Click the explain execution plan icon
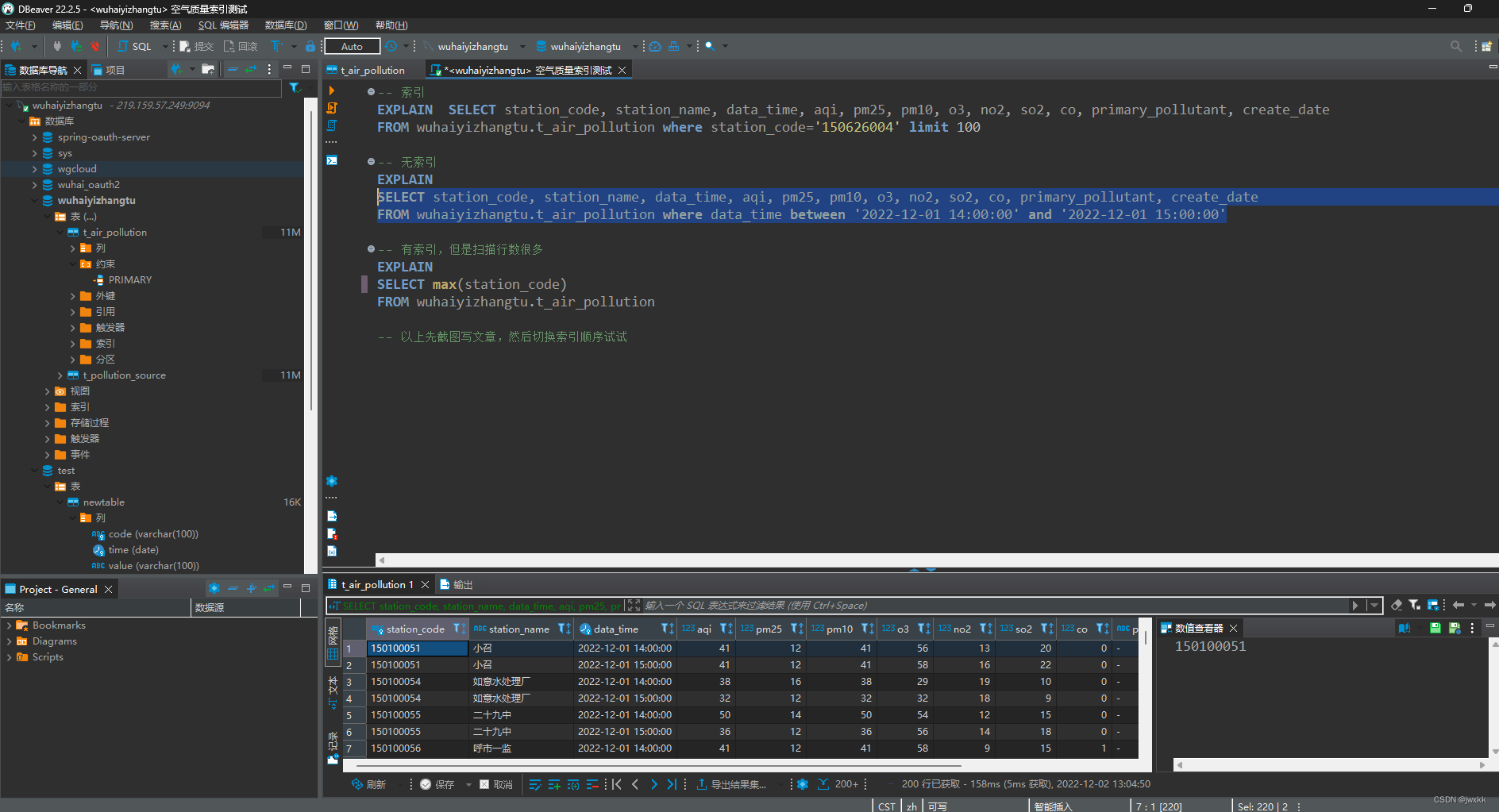The width and height of the screenshot is (1499, 812). click(332, 125)
